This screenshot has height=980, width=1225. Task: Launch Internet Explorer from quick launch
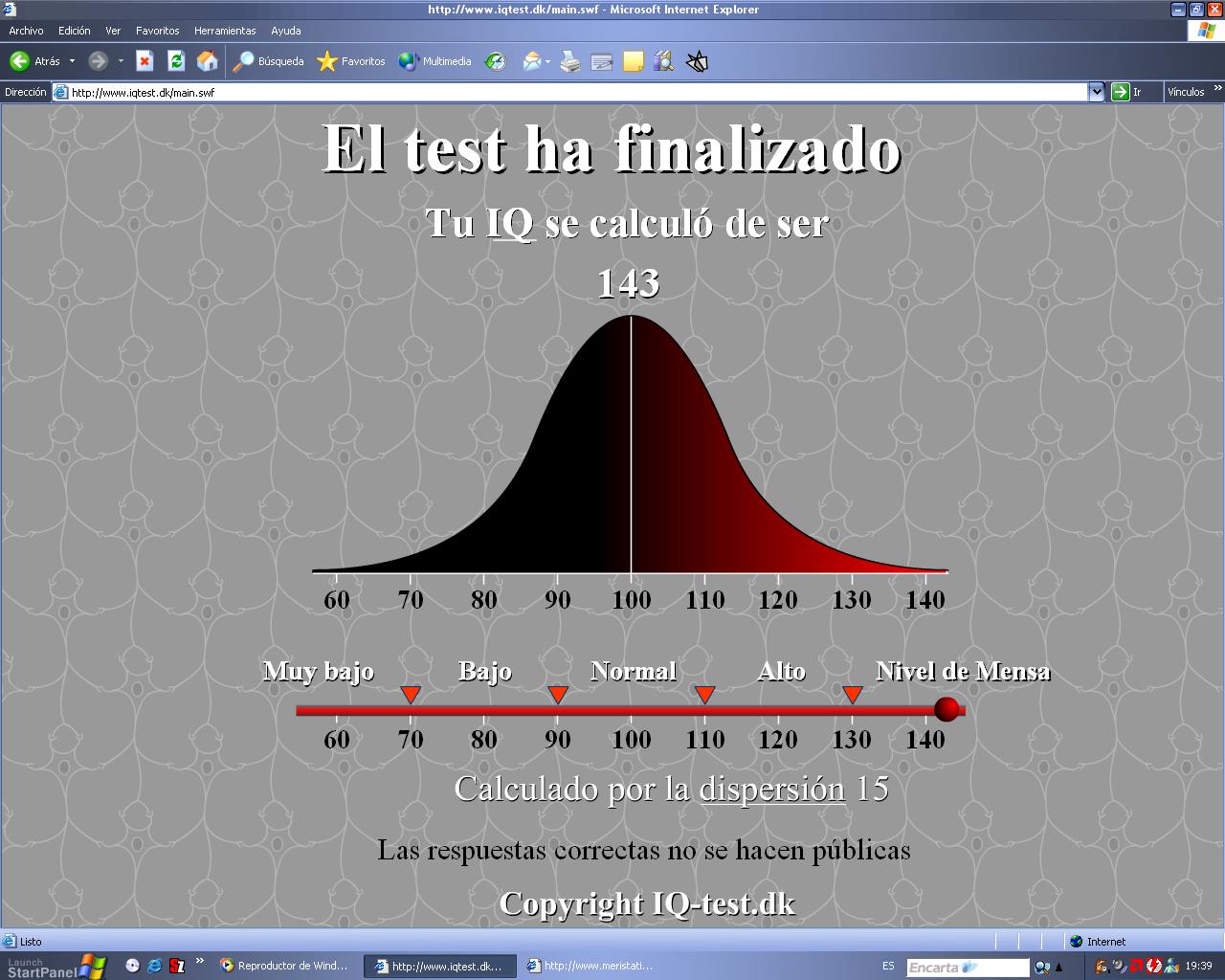154,966
